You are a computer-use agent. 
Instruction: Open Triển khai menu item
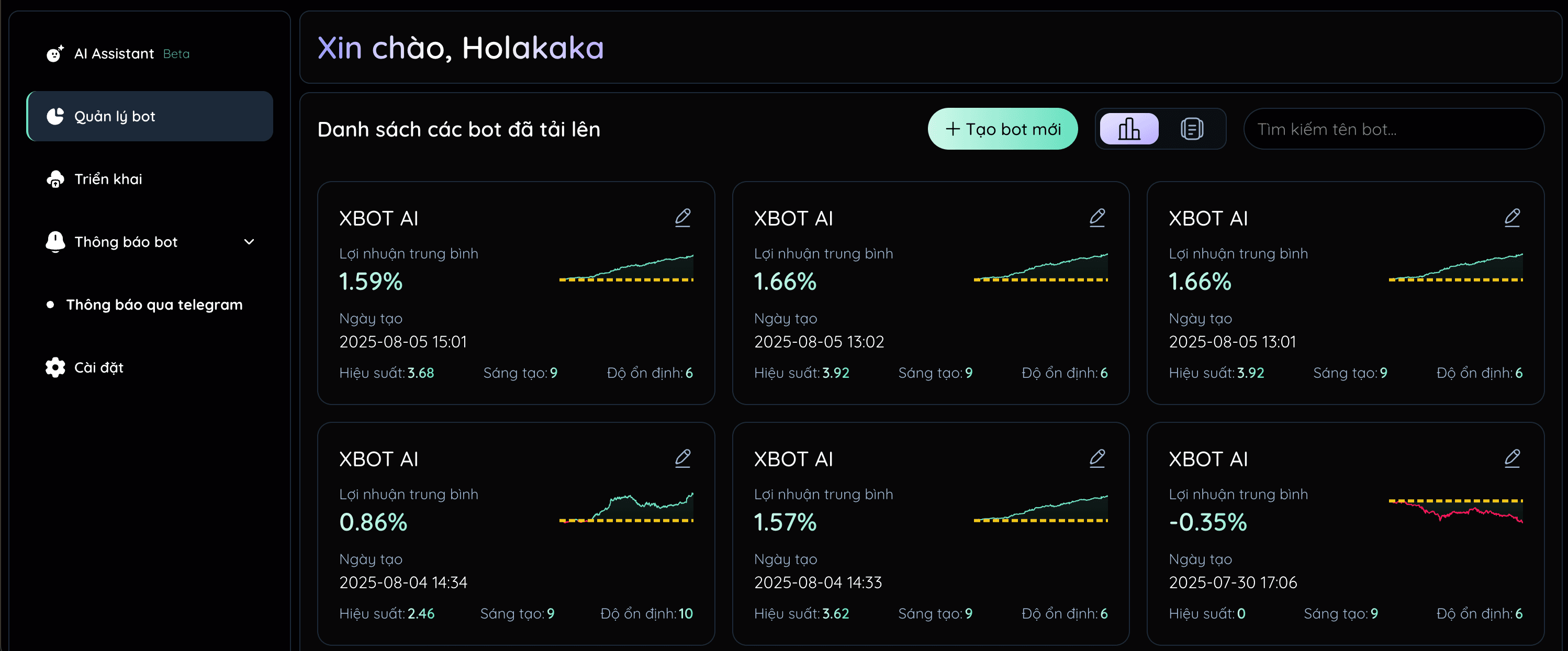pos(108,179)
